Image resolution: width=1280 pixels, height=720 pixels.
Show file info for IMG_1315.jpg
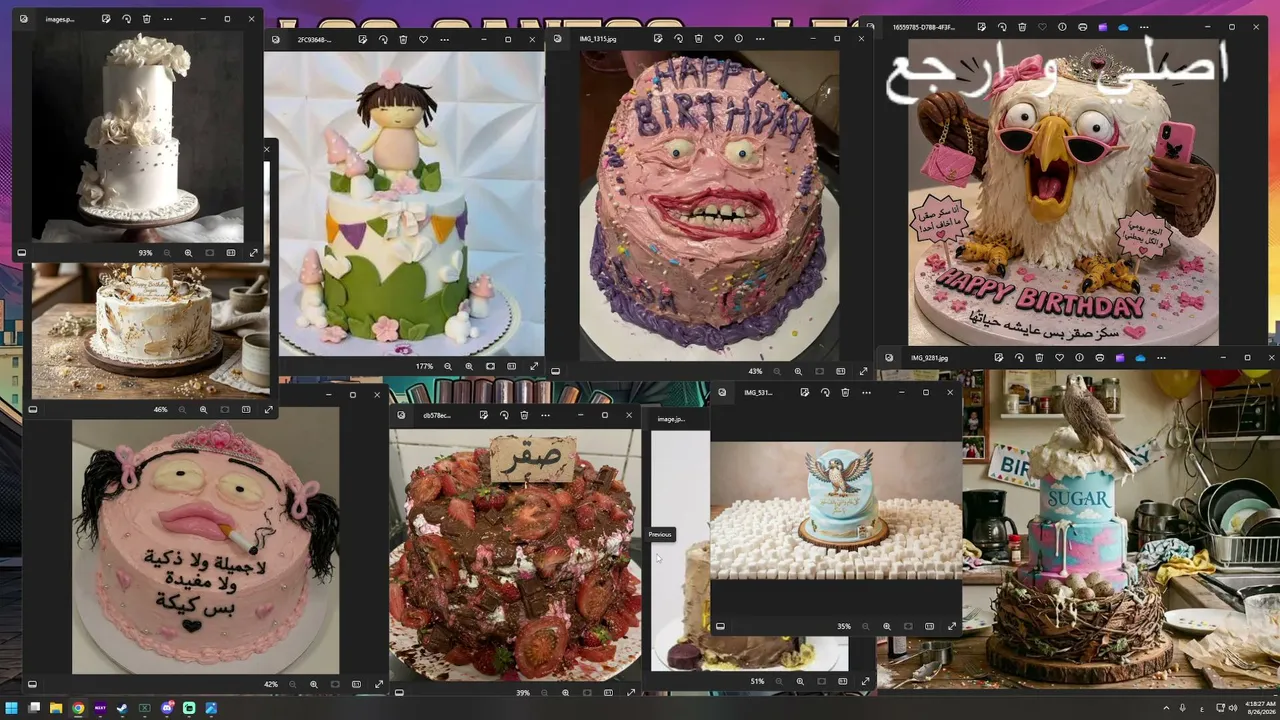(x=739, y=39)
